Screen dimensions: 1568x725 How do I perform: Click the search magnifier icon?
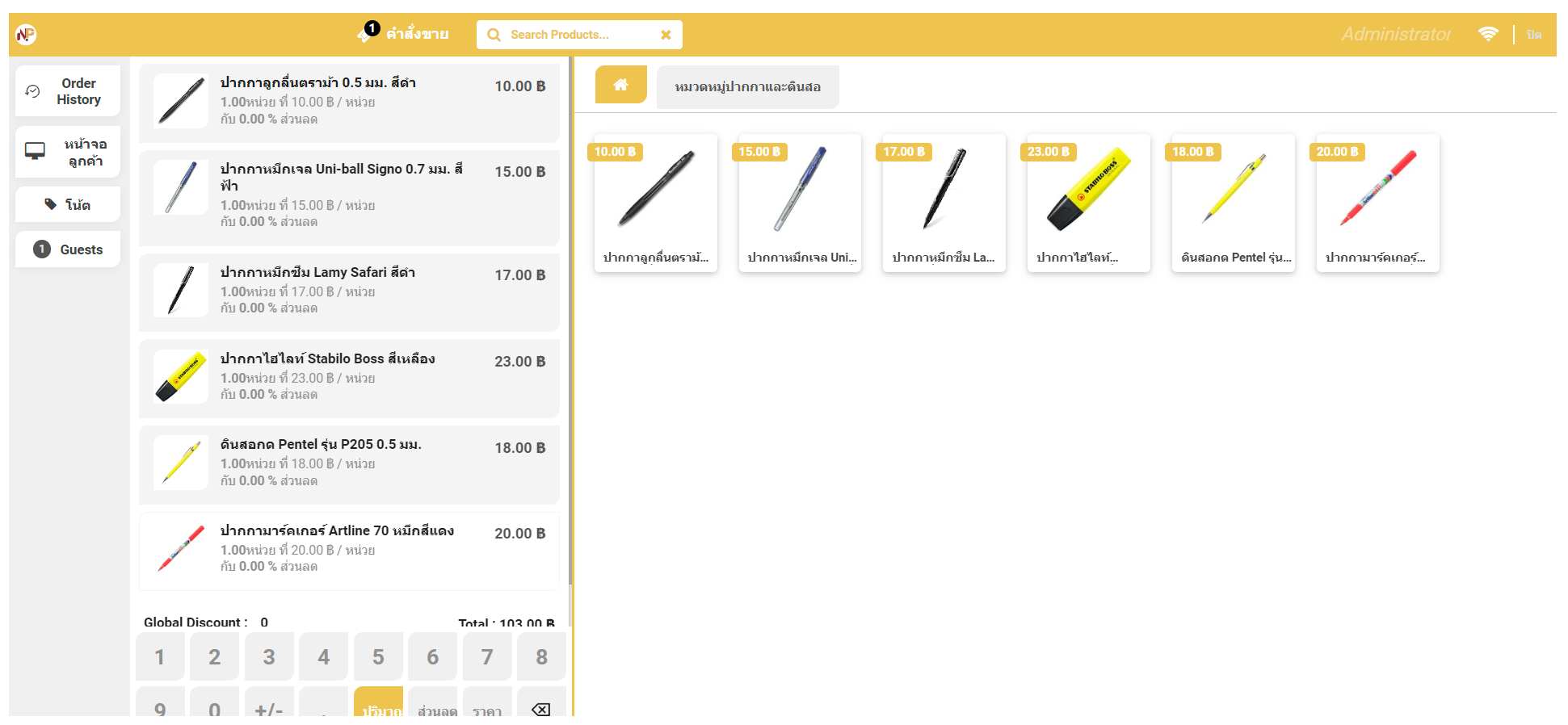point(494,35)
